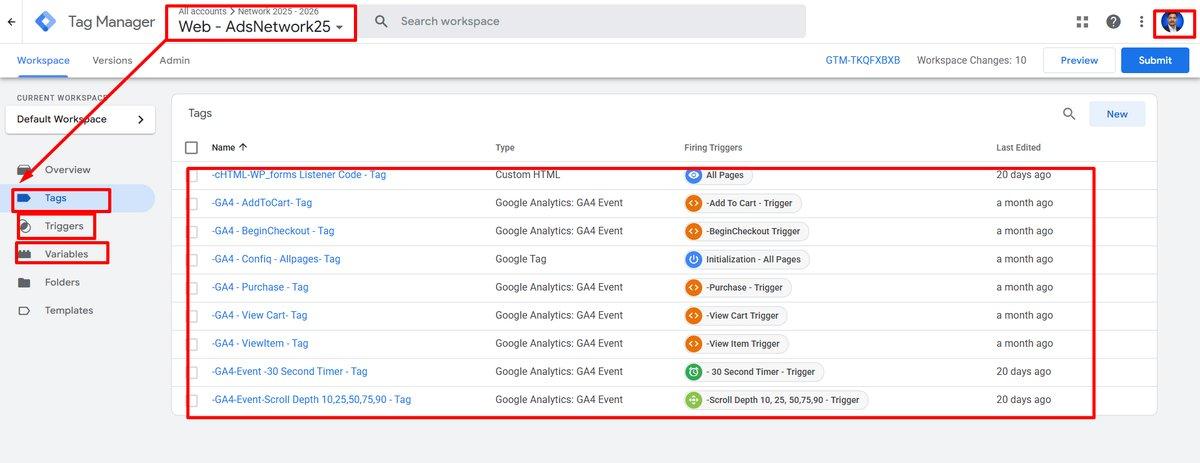Screen dimensions: 1200x463
Task: Click the Folders sidebar icon
Action: pos(25,282)
